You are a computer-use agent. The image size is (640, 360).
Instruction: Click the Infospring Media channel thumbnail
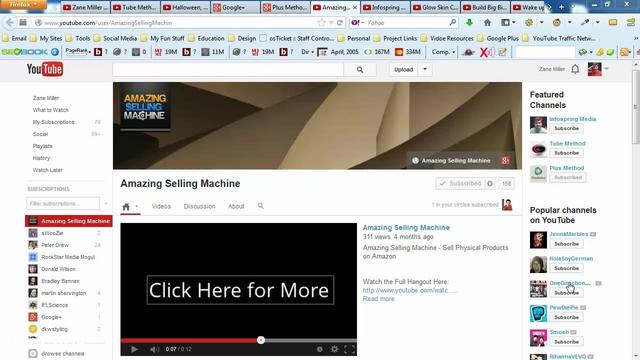(538, 125)
